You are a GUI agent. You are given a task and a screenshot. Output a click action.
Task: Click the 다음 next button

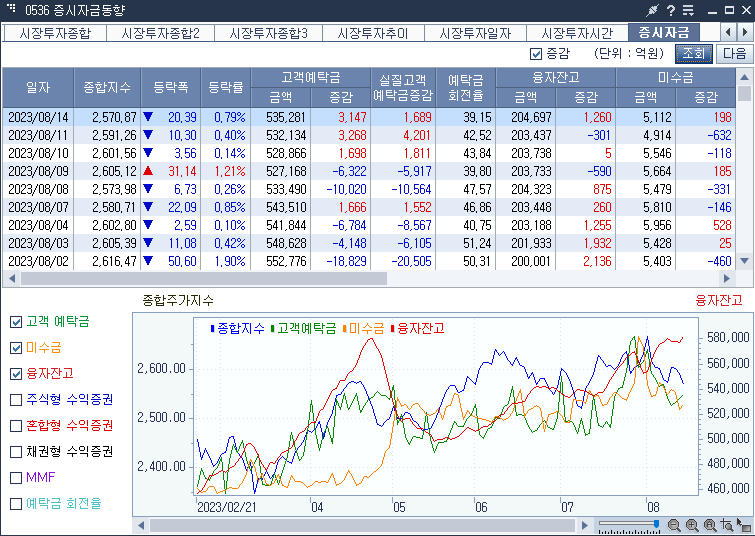click(x=734, y=53)
